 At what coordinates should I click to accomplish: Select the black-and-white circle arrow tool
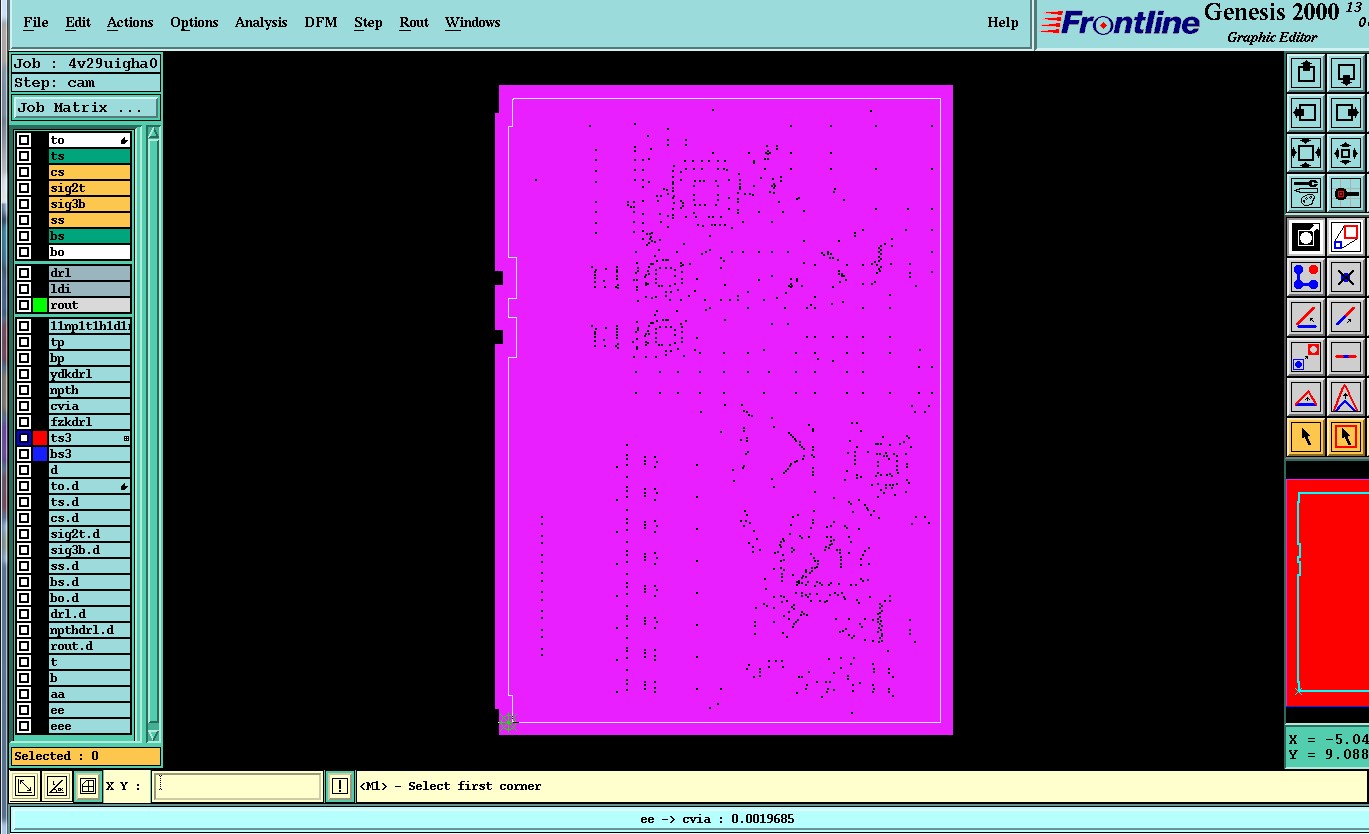tap(1306, 237)
